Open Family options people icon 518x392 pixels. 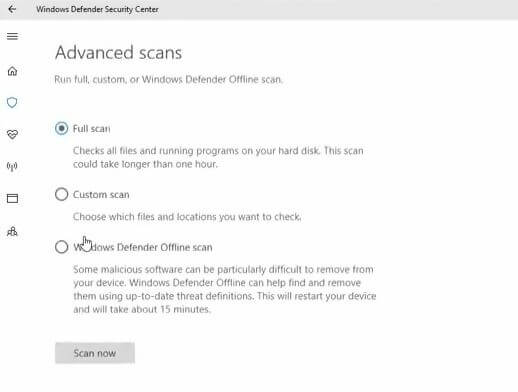pos(12,231)
